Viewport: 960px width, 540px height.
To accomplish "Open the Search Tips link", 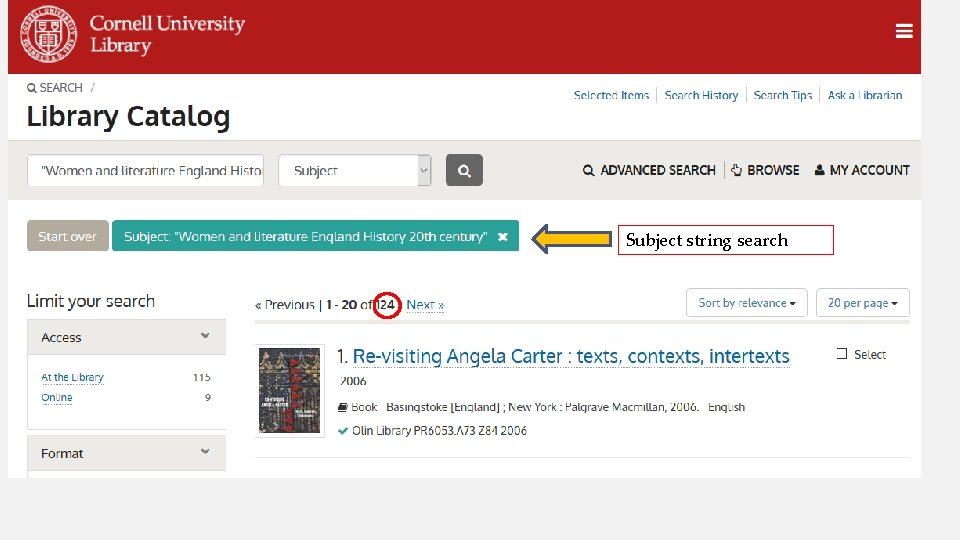I will [782, 96].
